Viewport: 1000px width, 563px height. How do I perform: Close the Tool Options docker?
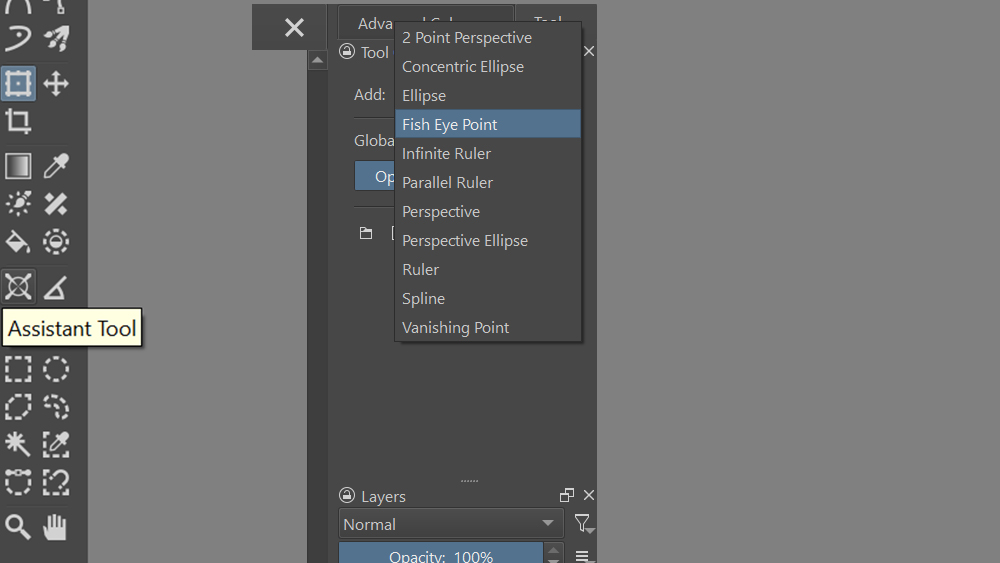[589, 51]
